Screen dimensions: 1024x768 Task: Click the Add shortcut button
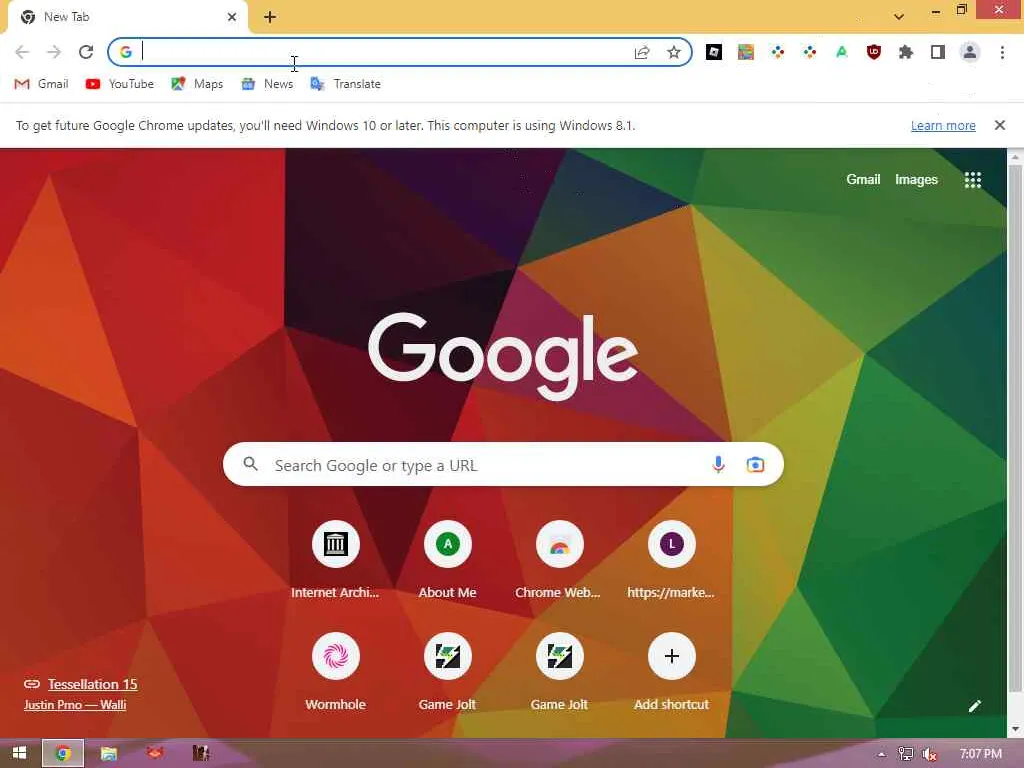click(671, 673)
